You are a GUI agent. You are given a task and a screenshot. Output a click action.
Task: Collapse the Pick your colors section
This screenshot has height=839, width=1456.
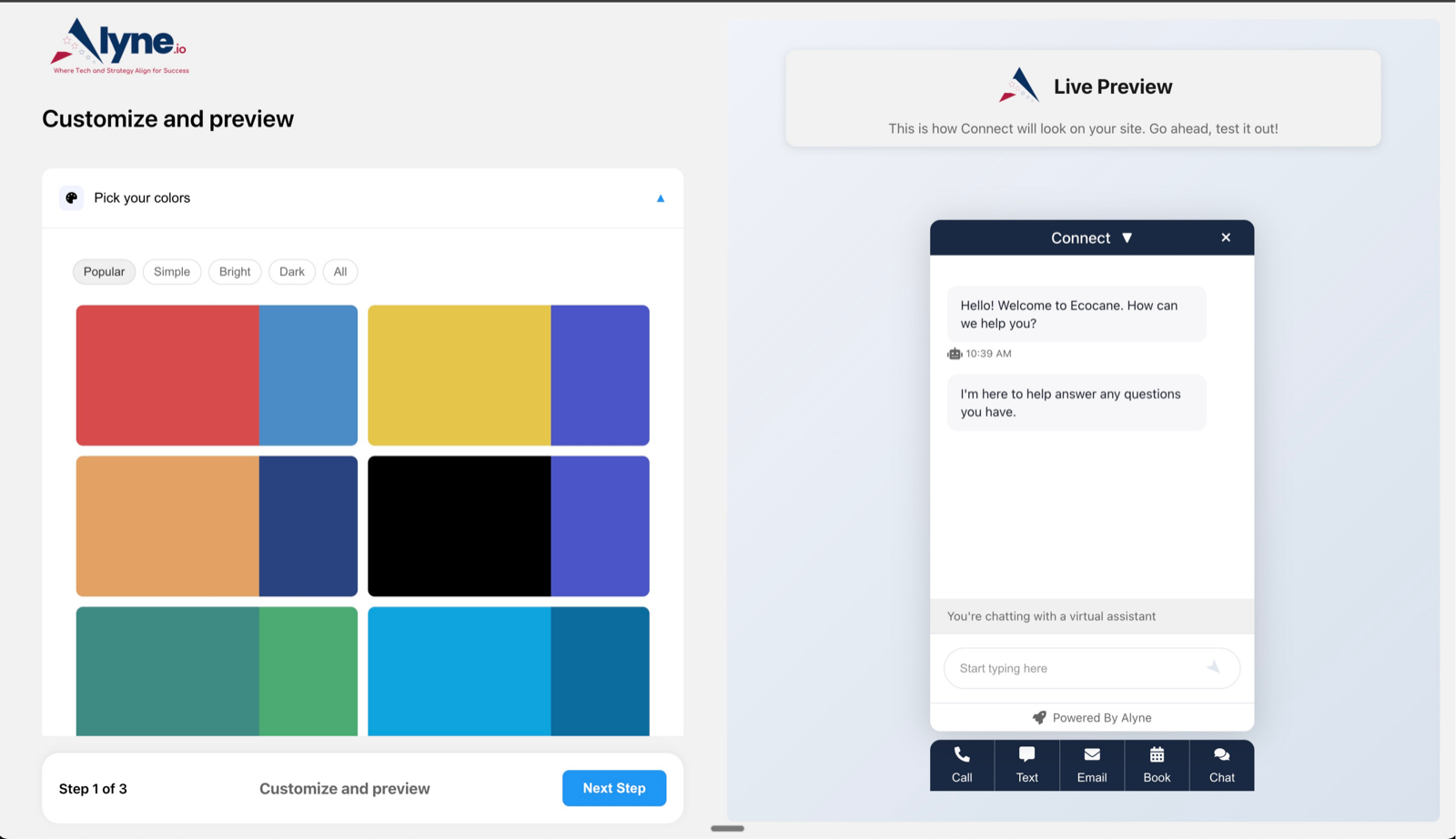(661, 198)
